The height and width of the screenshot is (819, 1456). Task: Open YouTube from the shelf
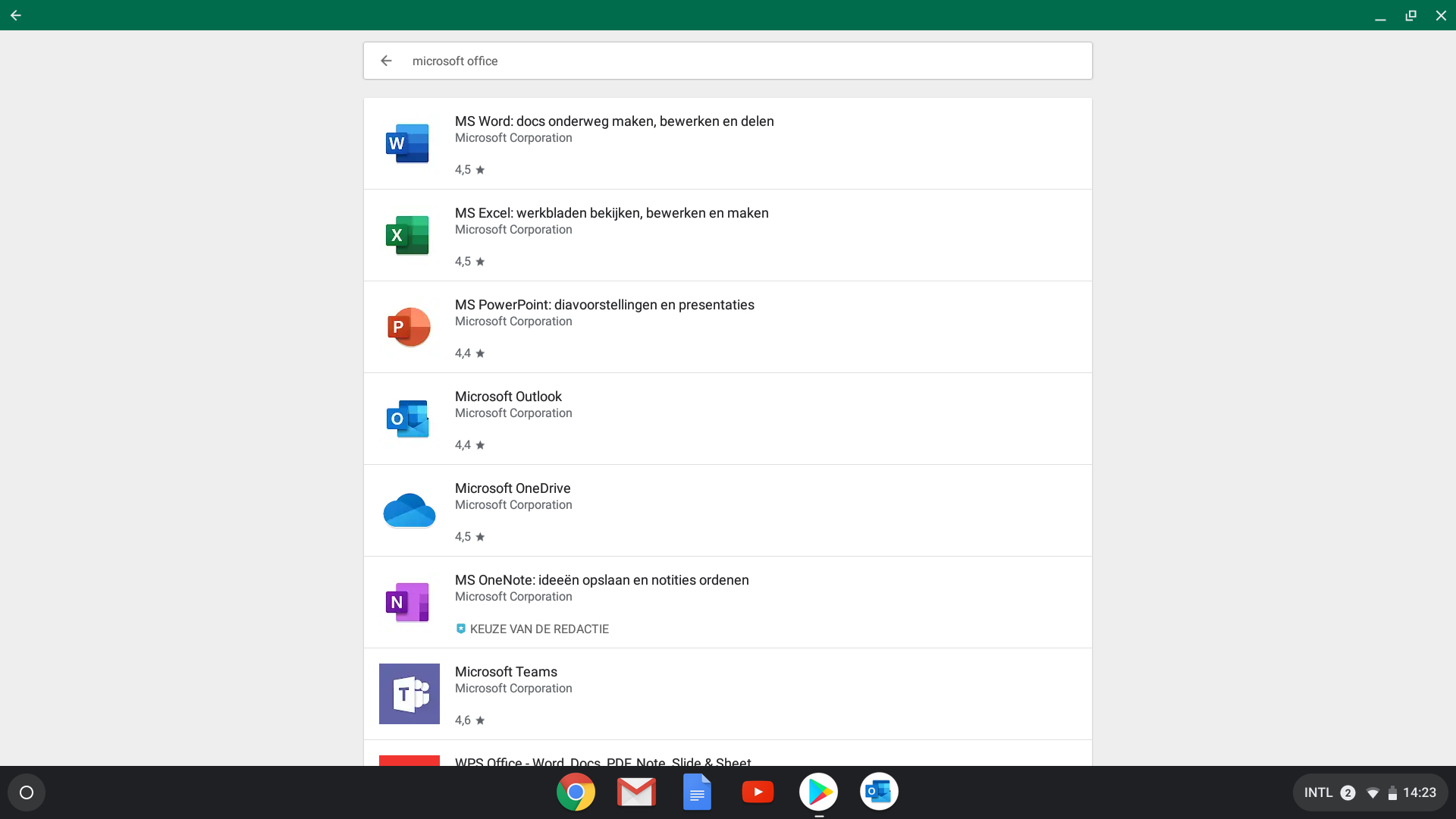click(x=758, y=792)
